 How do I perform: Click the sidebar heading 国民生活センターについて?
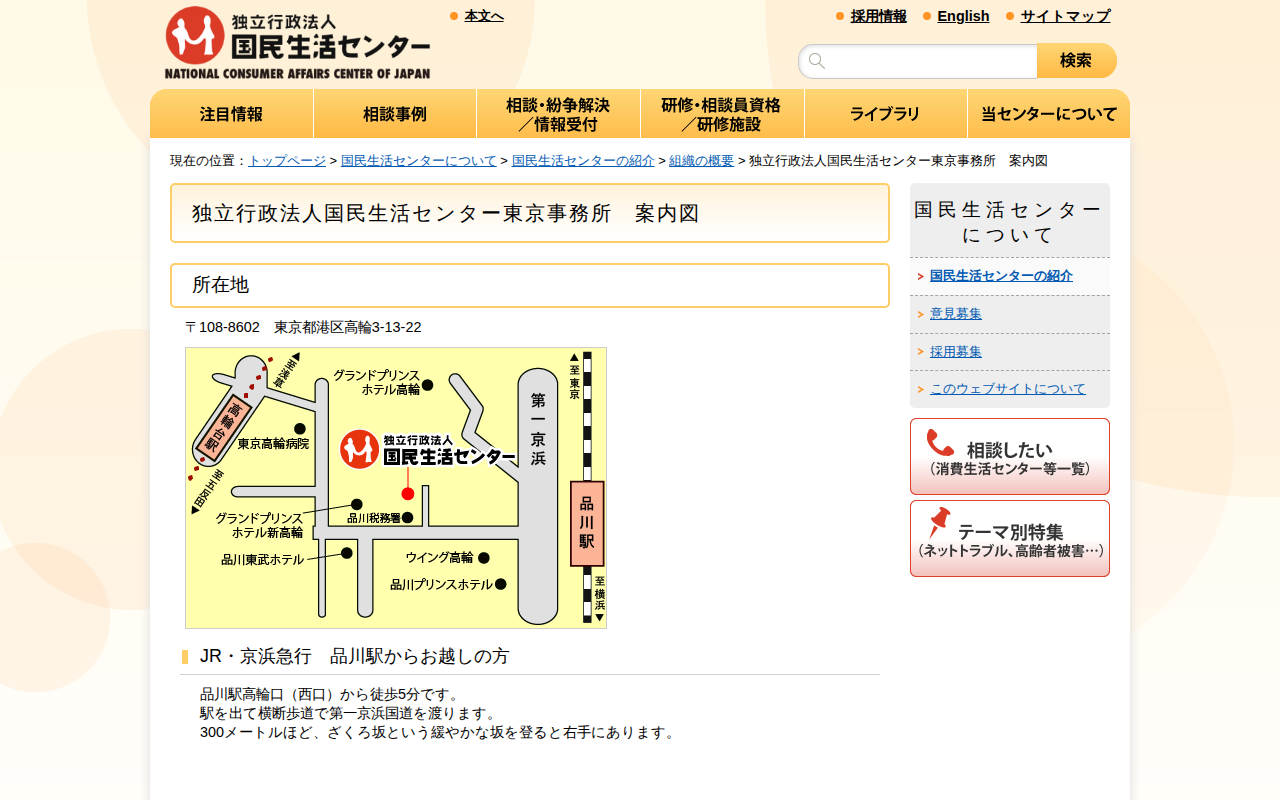click(1010, 222)
